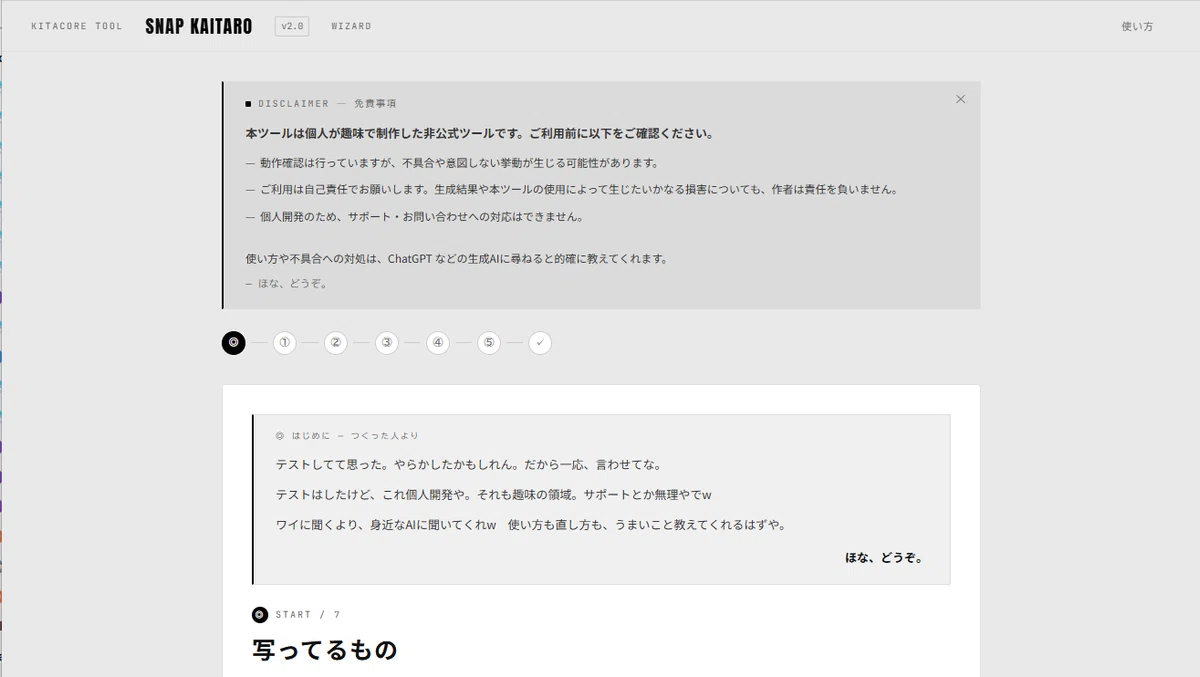Click the はじめに — つくった人より label
Viewport: 1200px width, 677px height.
[x=347, y=436]
